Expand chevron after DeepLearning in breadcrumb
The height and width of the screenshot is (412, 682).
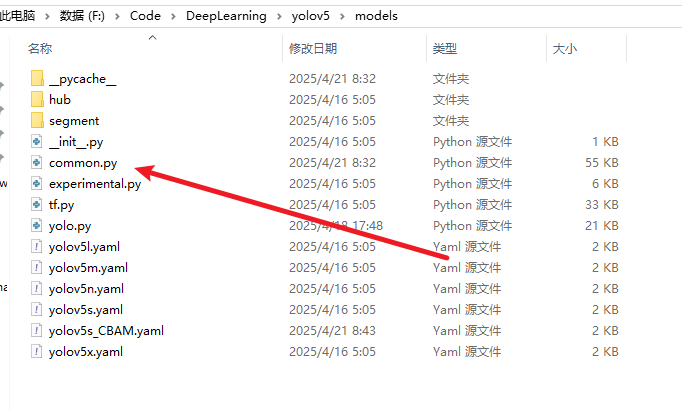pos(279,17)
